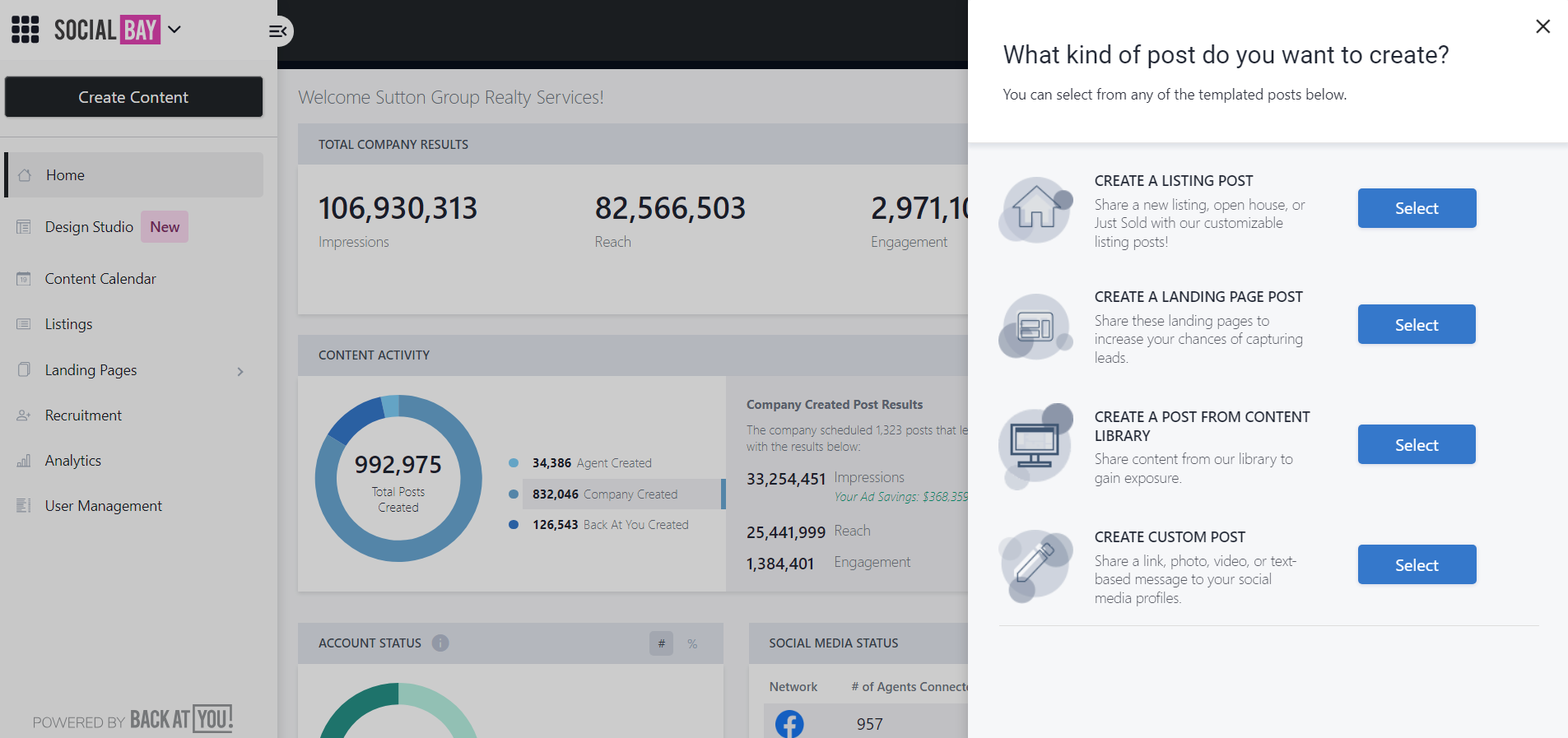Switch Account Status to percent view
This screenshot has height=738, width=1568.
(x=692, y=643)
